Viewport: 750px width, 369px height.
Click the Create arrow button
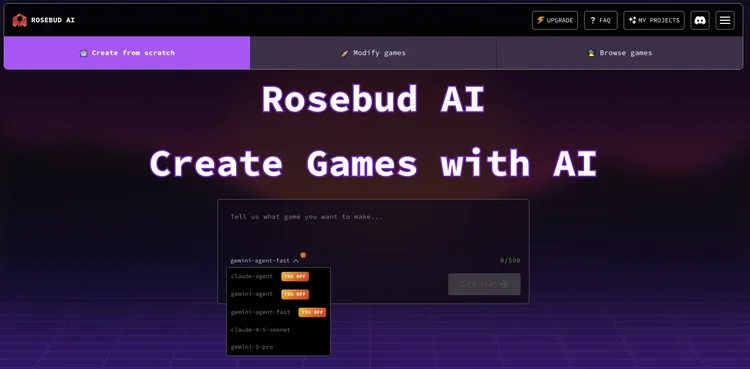click(484, 284)
